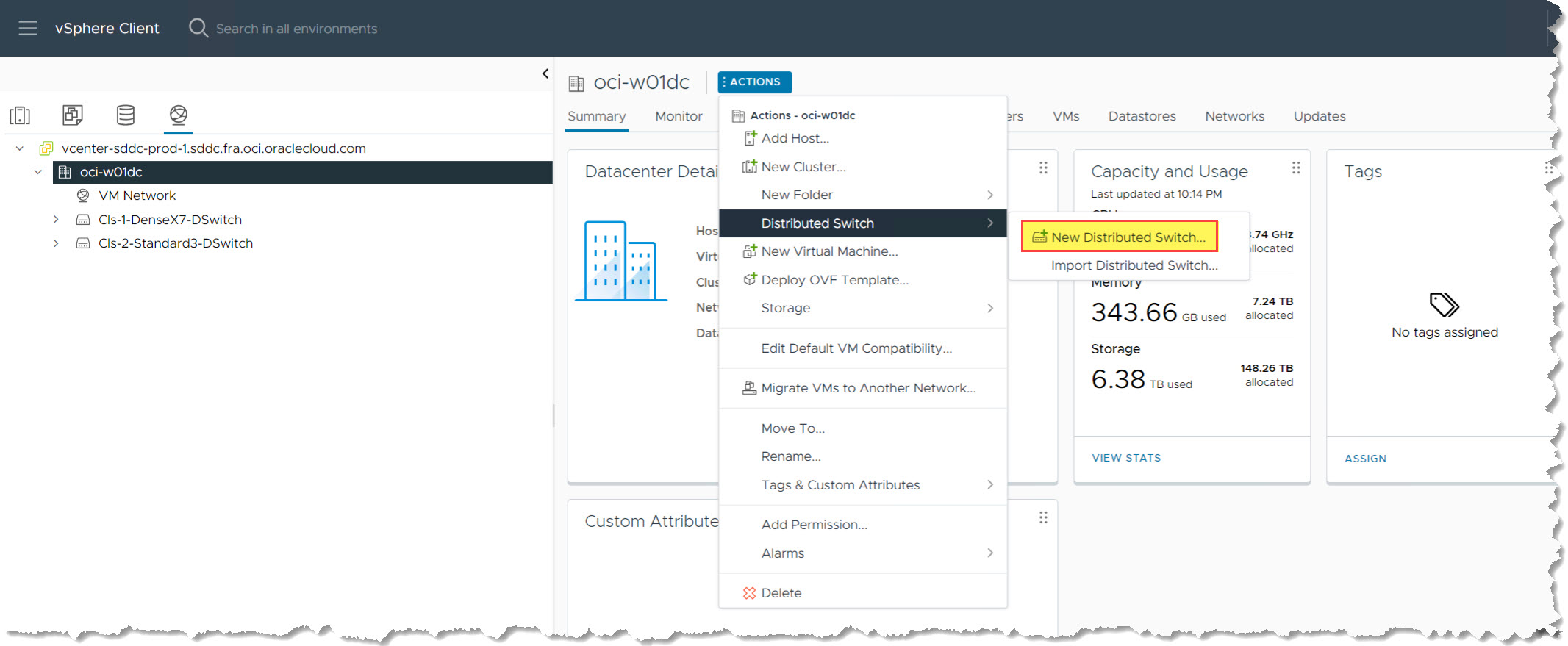The height and width of the screenshot is (646, 1568).
Task: Switch to Storage inventory view
Action: click(126, 115)
